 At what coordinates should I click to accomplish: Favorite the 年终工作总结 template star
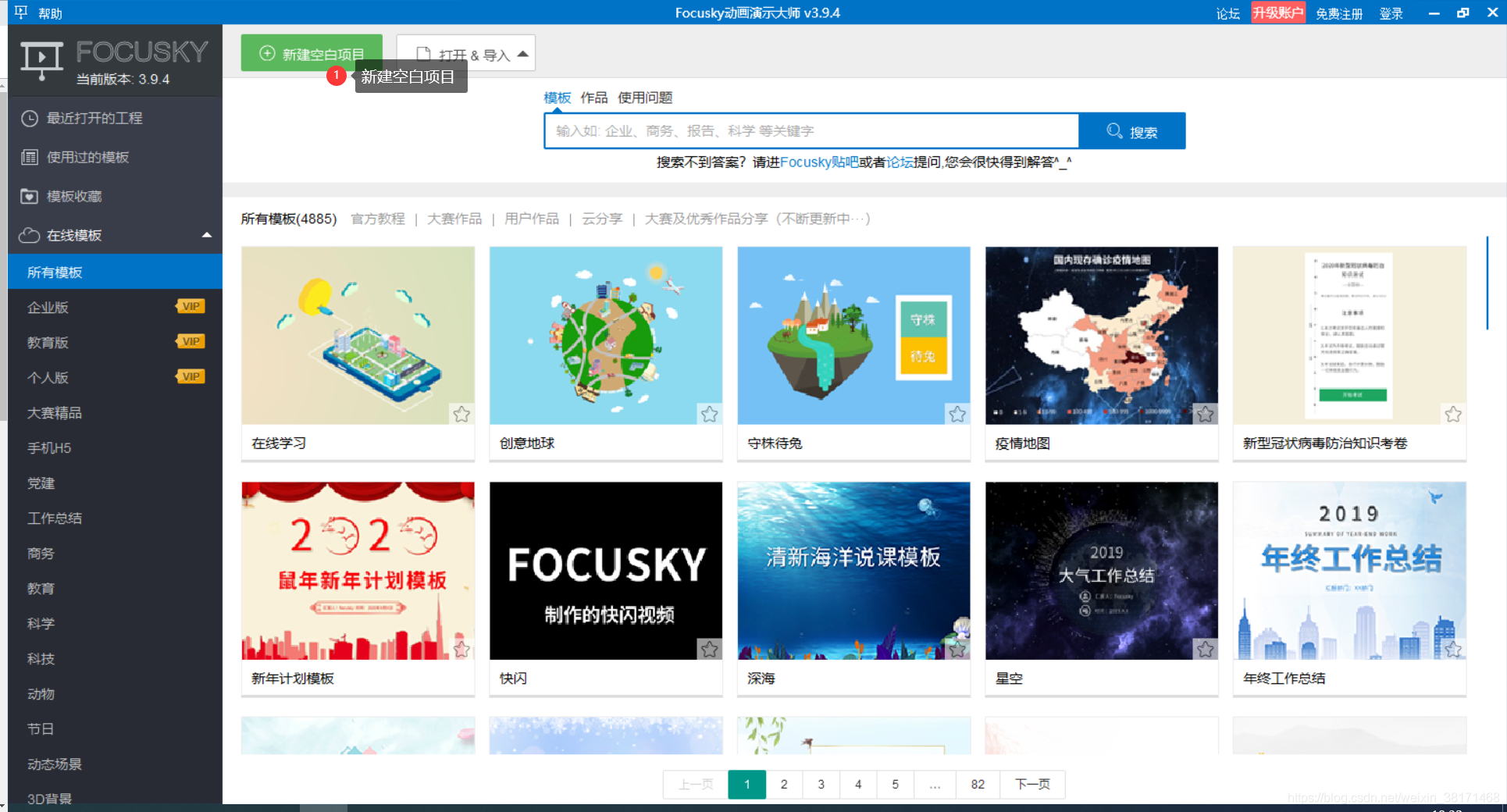click(x=1453, y=649)
